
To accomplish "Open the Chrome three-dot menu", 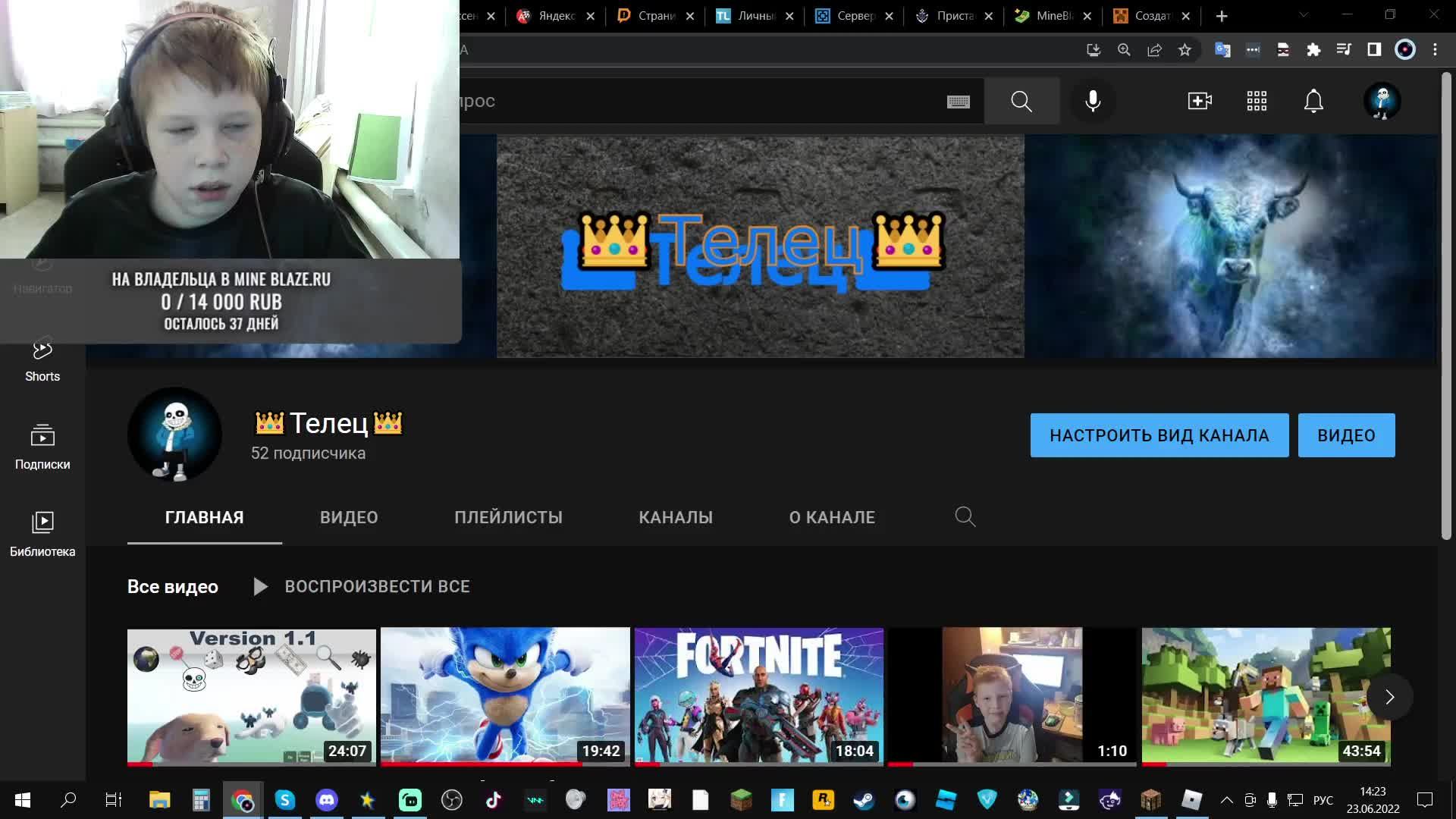I will point(1435,50).
